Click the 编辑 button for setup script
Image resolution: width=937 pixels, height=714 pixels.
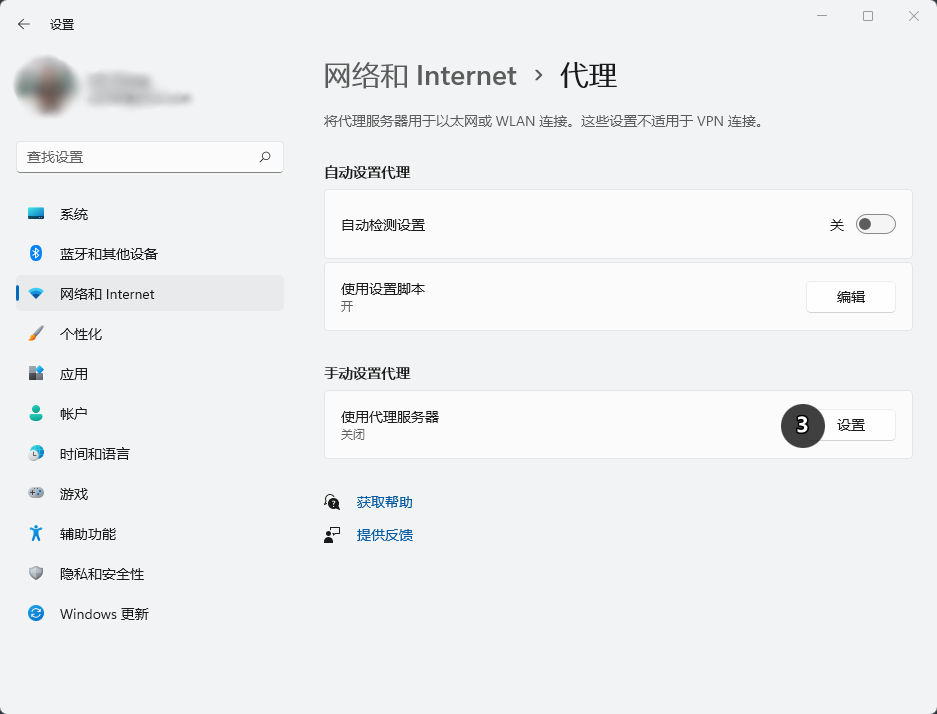(x=850, y=297)
